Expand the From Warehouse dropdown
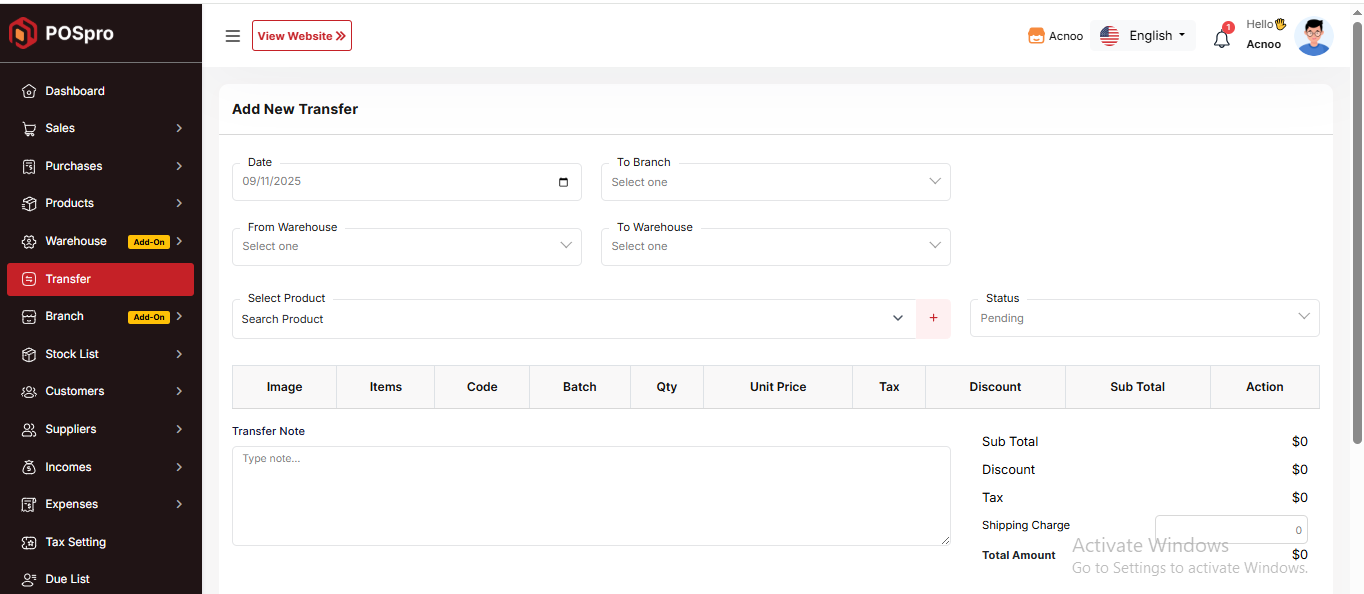The height and width of the screenshot is (594, 1364). pyautogui.click(x=406, y=246)
